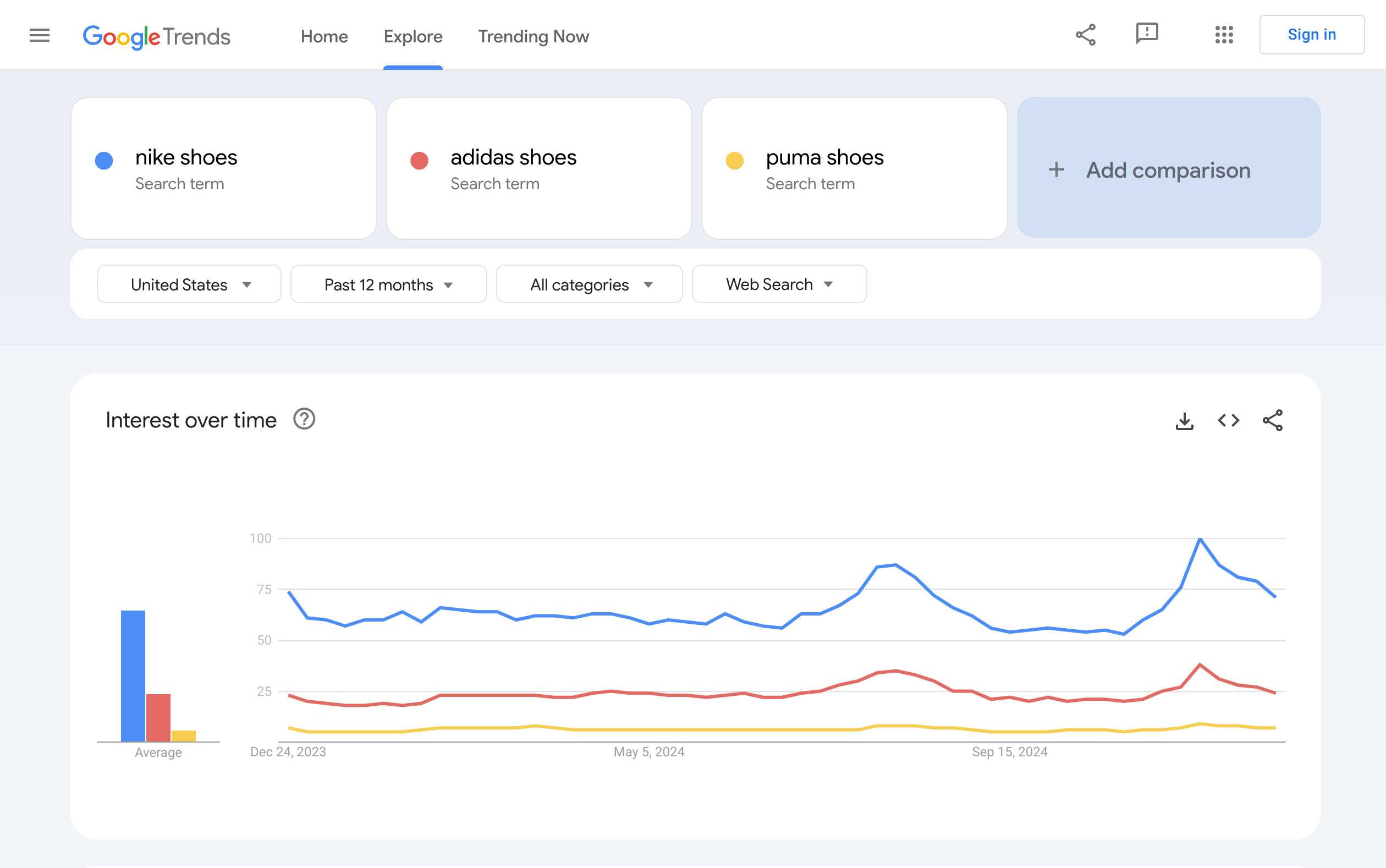Click the yellow average bar

point(184,736)
